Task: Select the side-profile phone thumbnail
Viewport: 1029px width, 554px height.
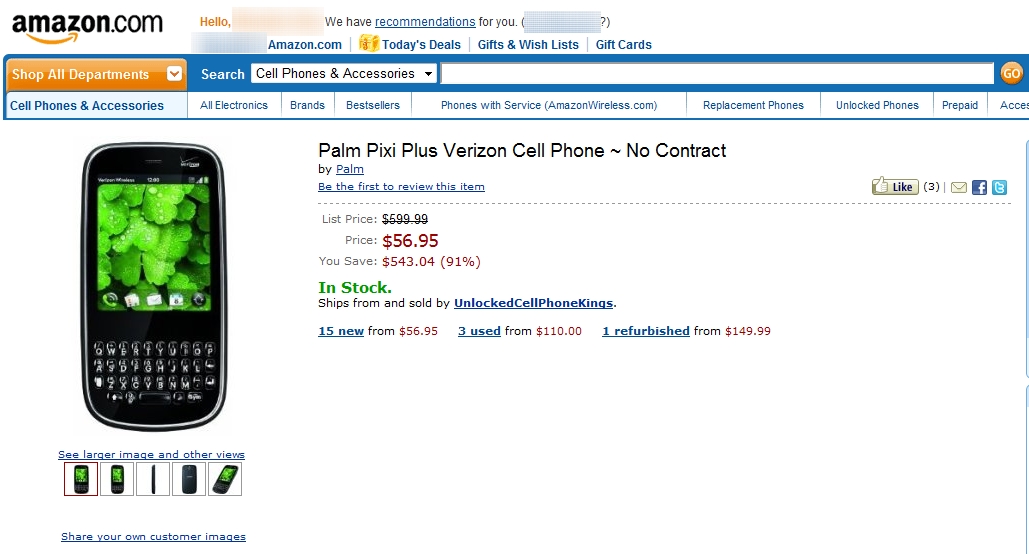Action: pyautogui.click(x=153, y=479)
